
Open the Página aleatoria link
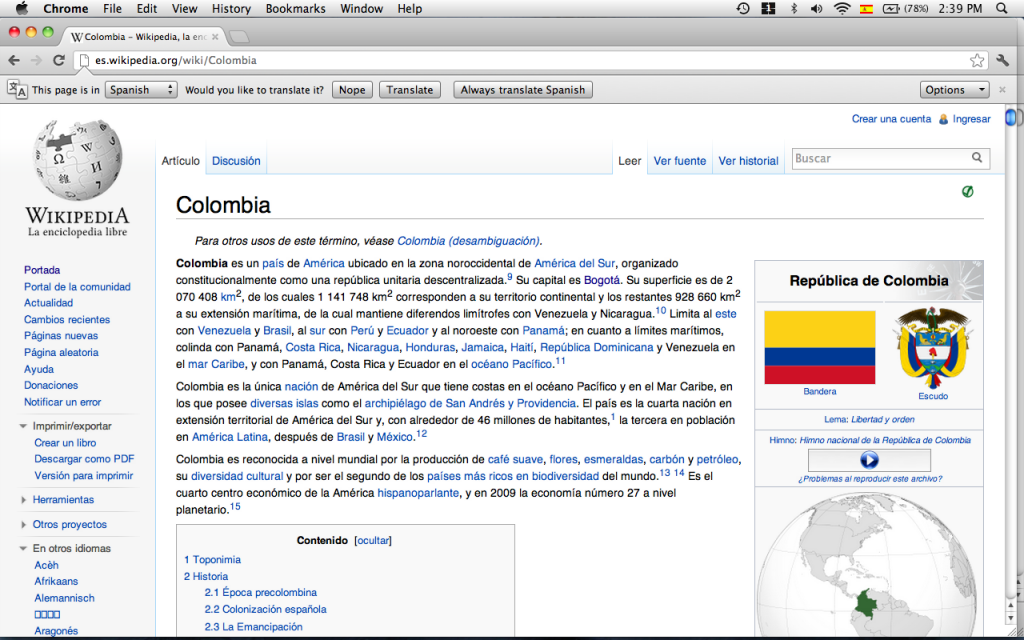click(61, 352)
